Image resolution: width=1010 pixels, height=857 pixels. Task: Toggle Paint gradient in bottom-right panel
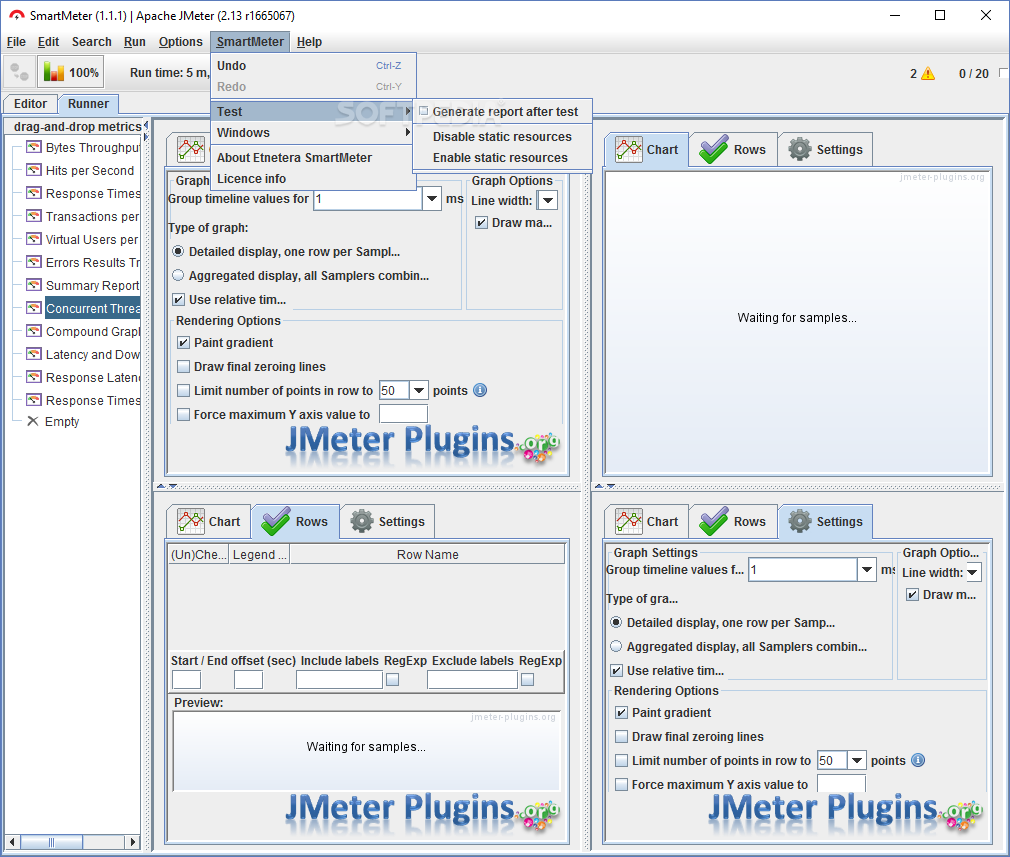622,713
